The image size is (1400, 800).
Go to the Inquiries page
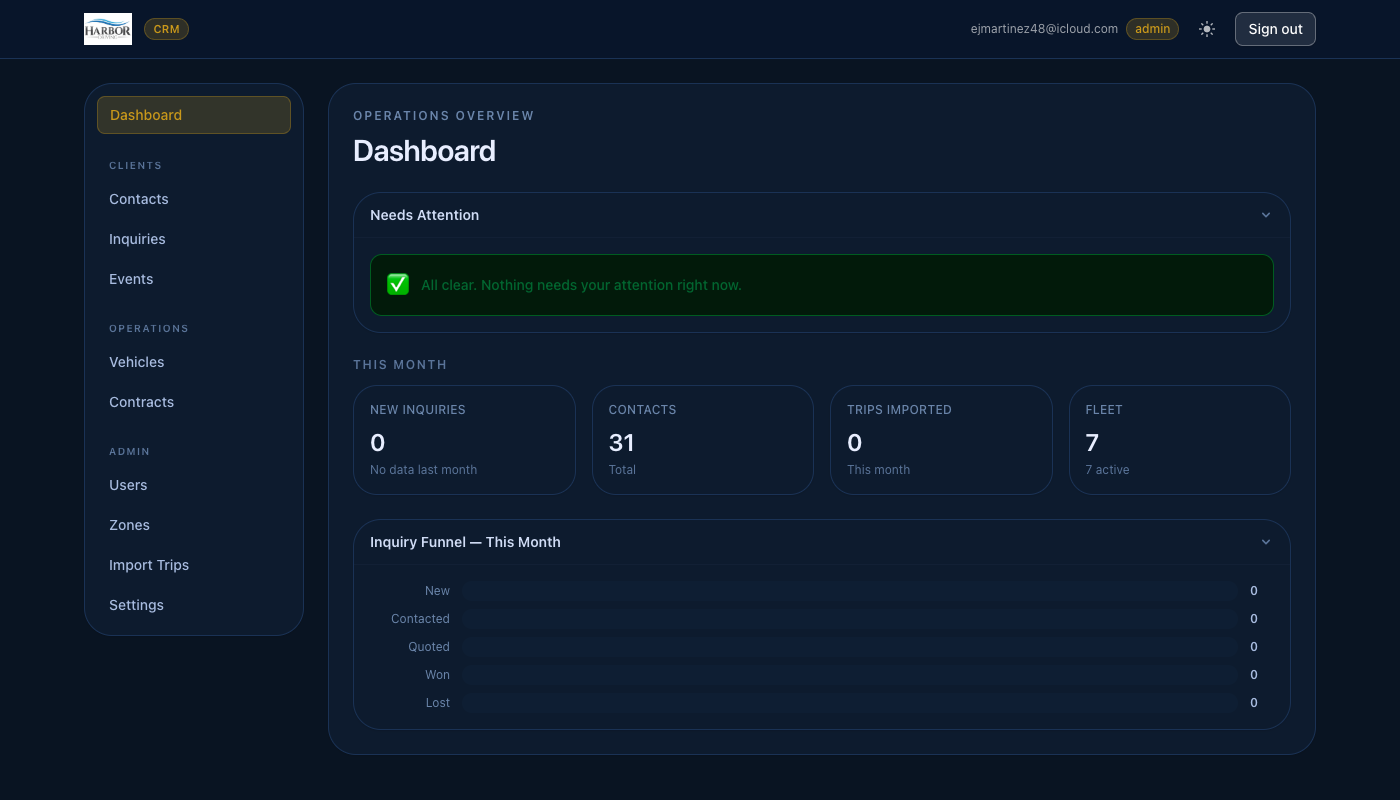[137, 239]
